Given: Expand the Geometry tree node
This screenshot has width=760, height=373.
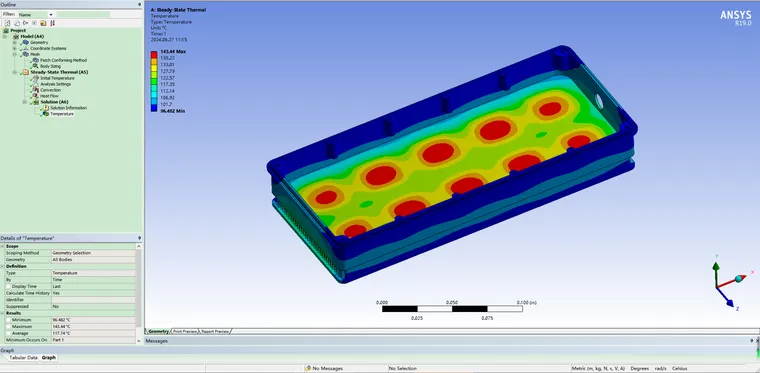Looking at the screenshot, I should tap(15, 42).
